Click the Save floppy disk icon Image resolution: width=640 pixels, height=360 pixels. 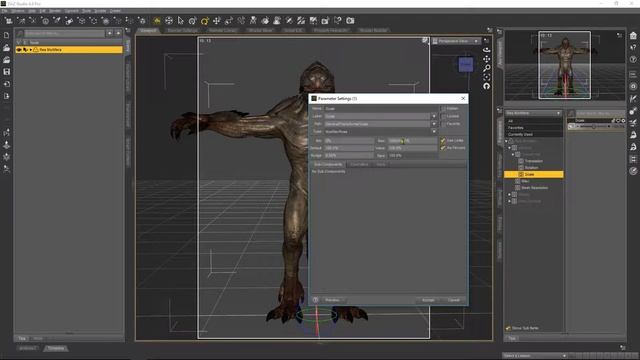click(7, 72)
